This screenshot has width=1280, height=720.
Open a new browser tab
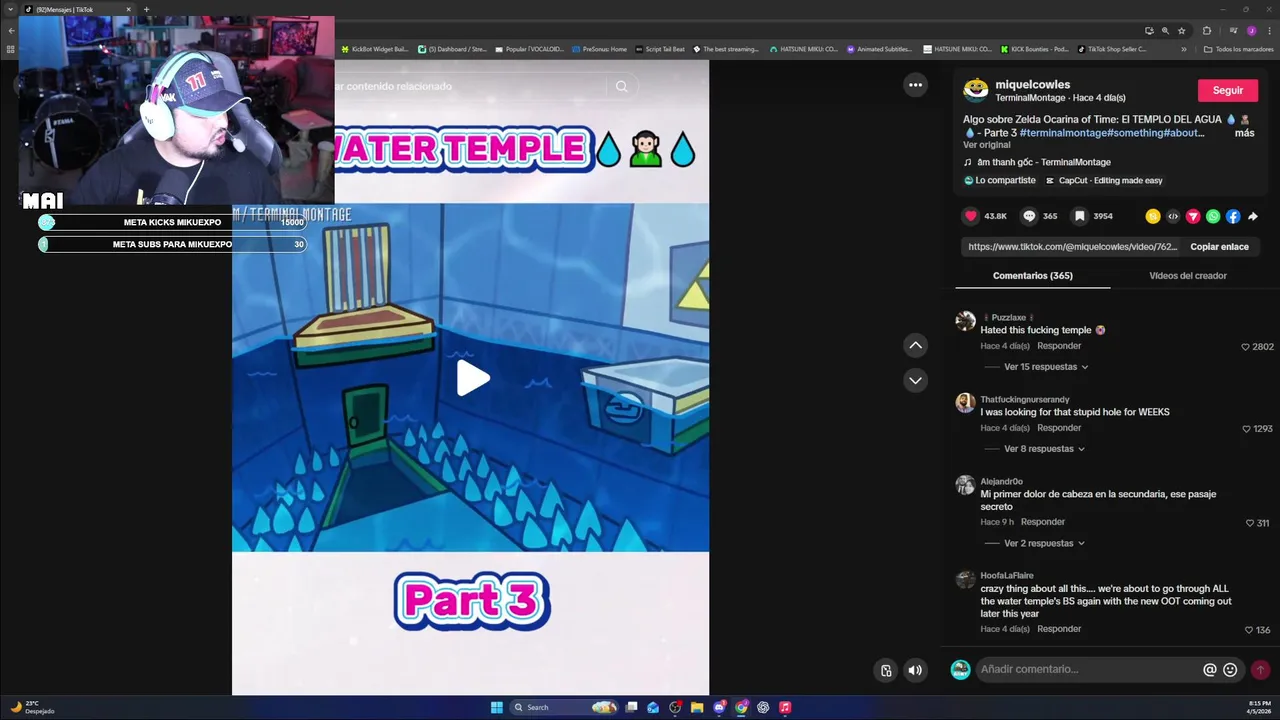pyautogui.click(x=146, y=10)
